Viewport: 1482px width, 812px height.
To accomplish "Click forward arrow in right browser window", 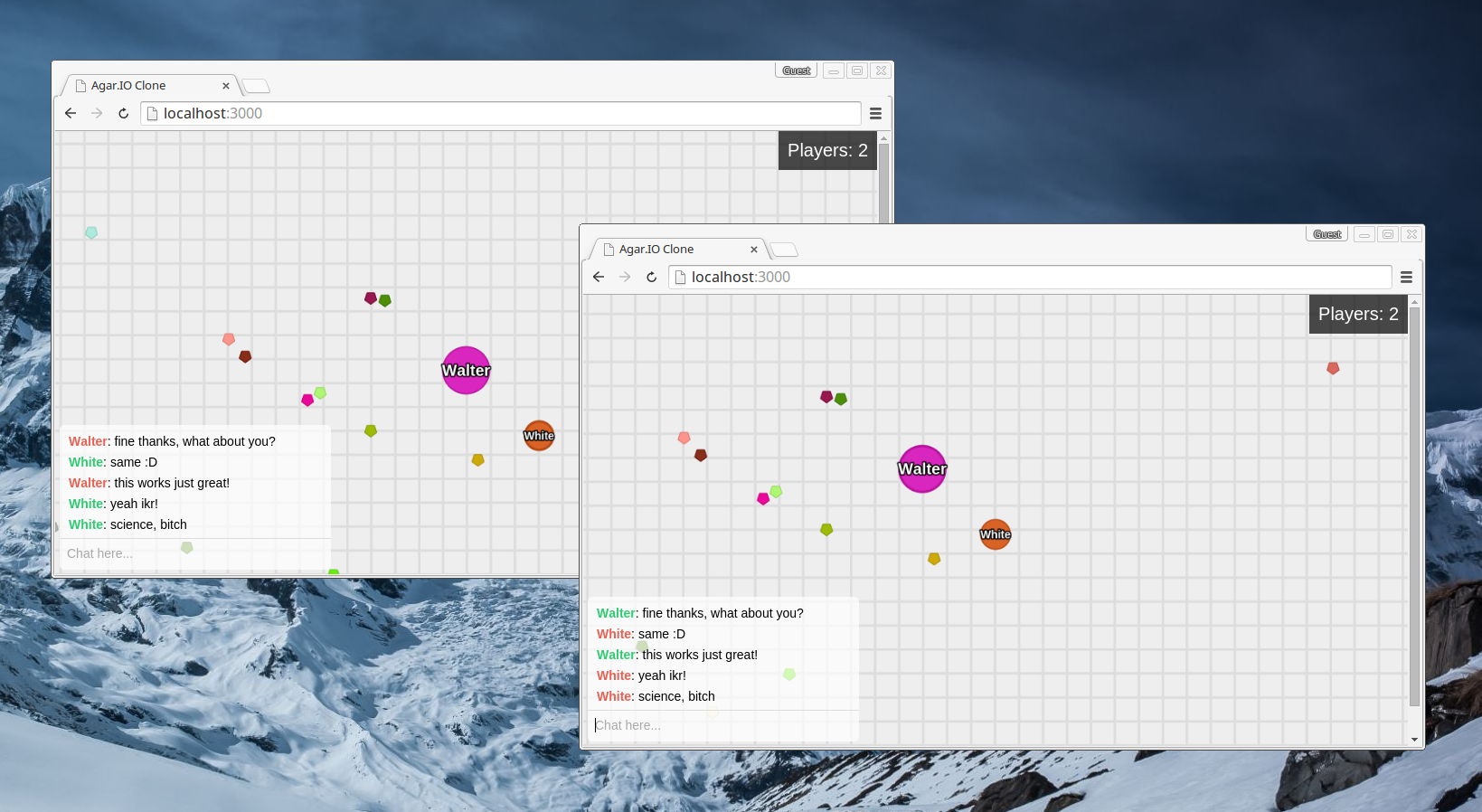I will coord(625,277).
